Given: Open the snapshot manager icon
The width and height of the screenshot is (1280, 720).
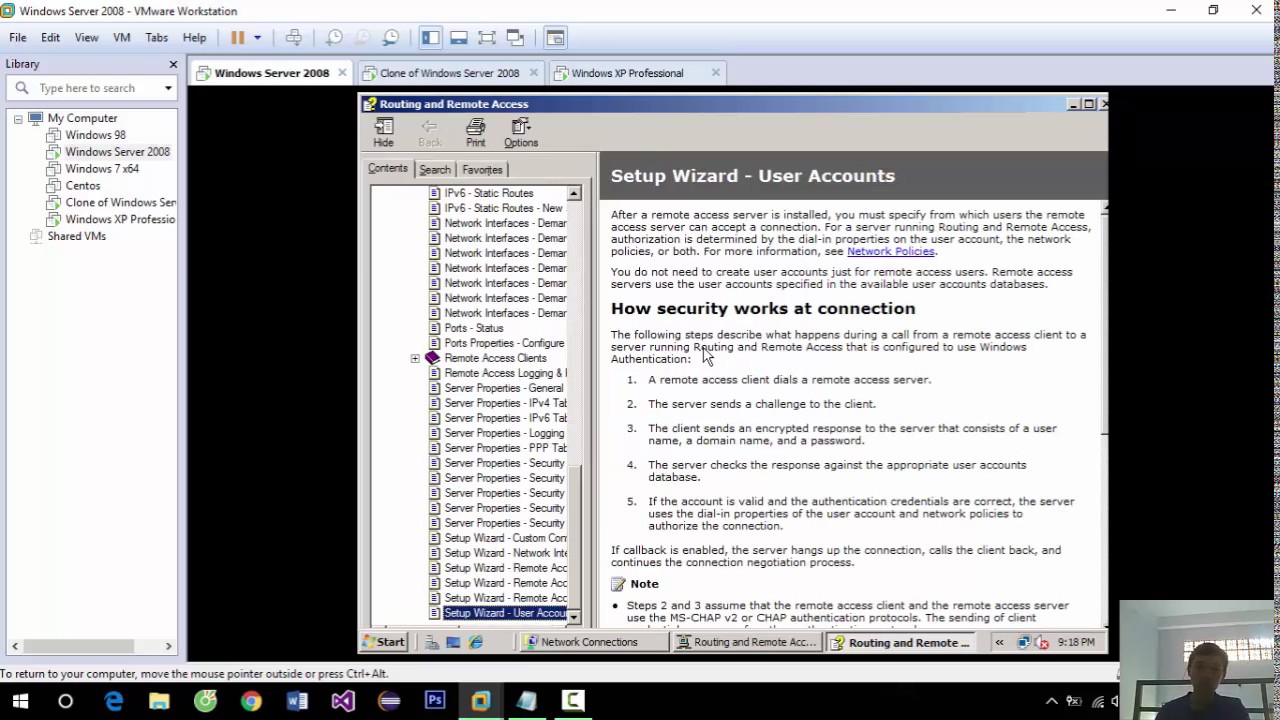Looking at the screenshot, I should pos(391,37).
